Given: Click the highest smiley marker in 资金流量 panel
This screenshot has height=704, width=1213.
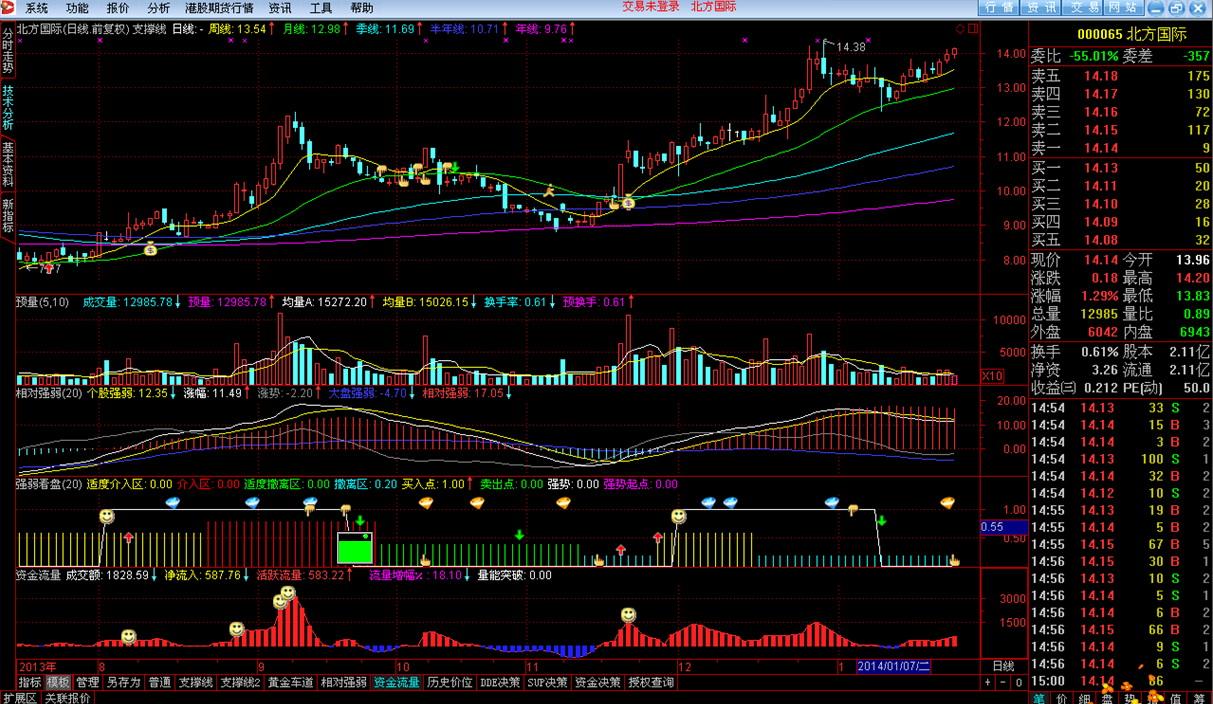Looking at the screenshot, I should click(x=288, y=593).
